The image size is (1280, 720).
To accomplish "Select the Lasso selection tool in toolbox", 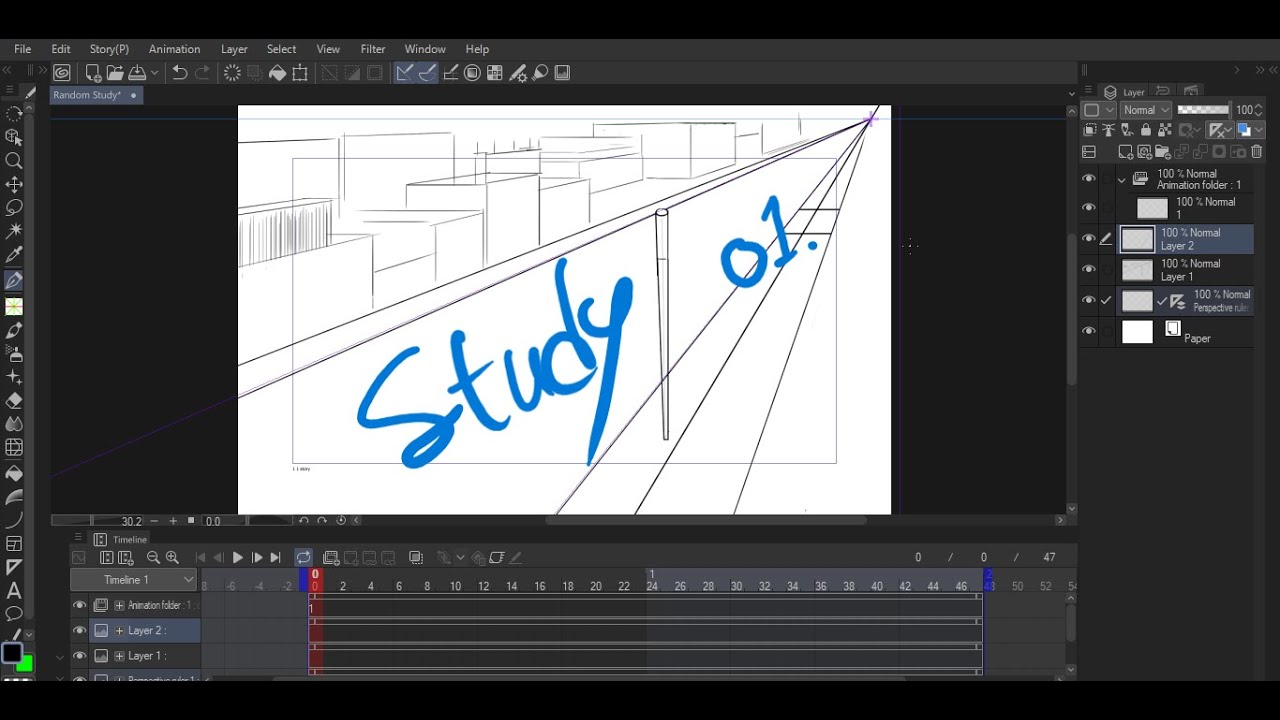I will 14,208.
